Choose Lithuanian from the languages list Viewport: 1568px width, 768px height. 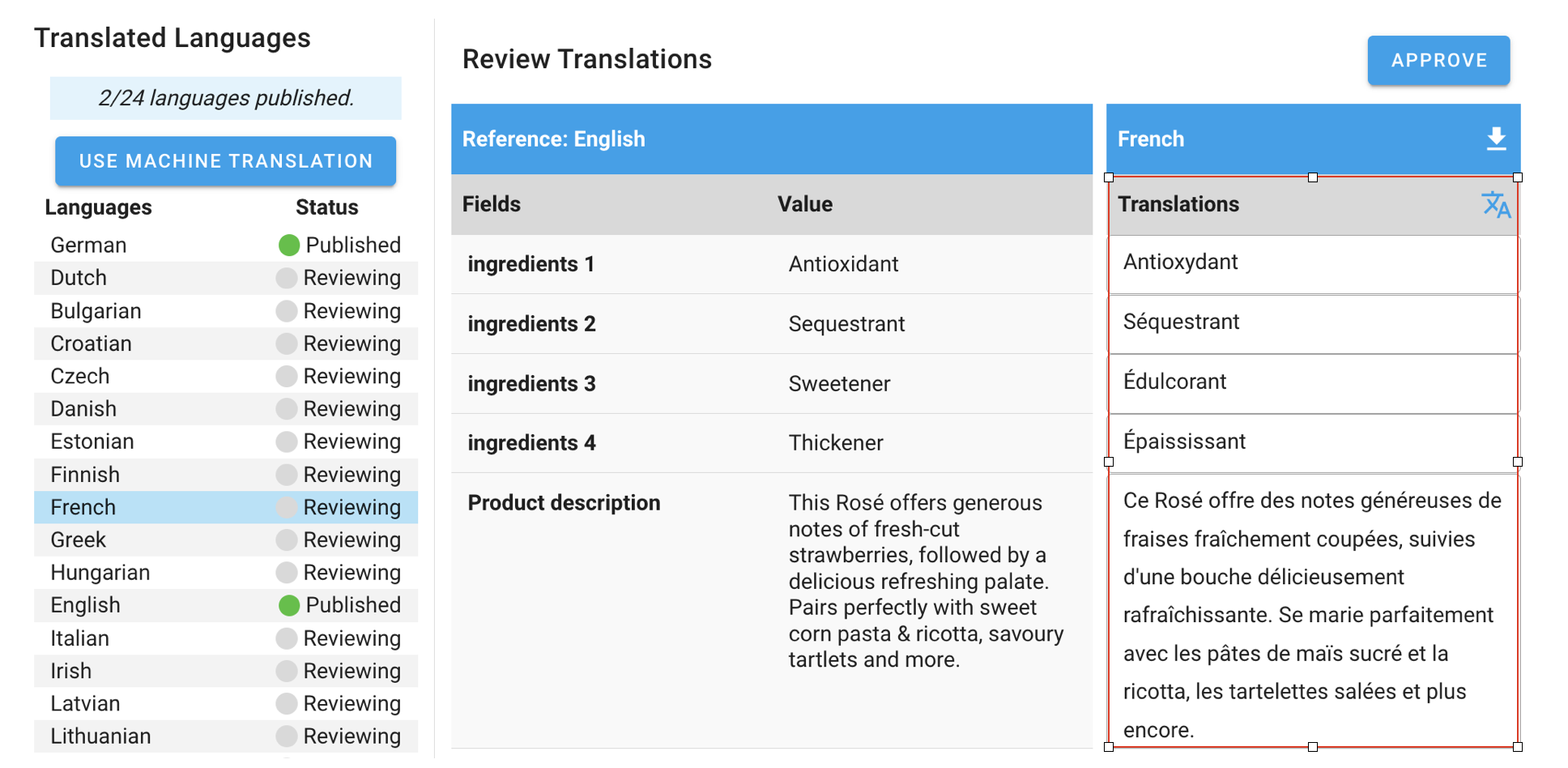tap(100, 736)
